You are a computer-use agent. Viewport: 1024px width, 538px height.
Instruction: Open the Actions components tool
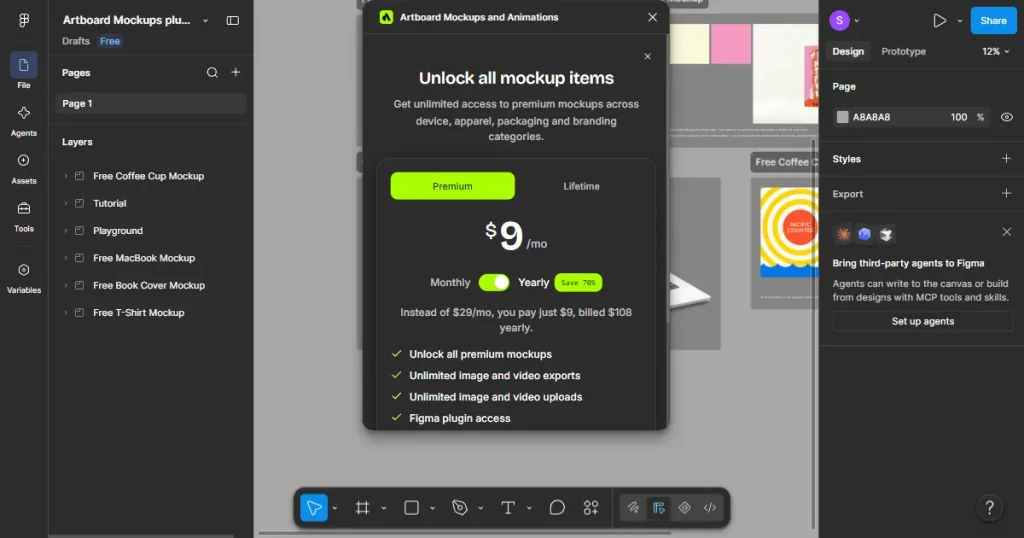tap(591, 507)
